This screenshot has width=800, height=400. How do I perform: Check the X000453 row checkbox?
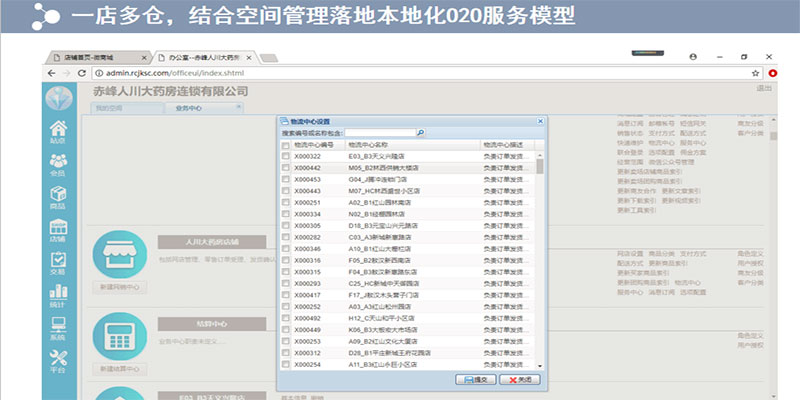286,179
